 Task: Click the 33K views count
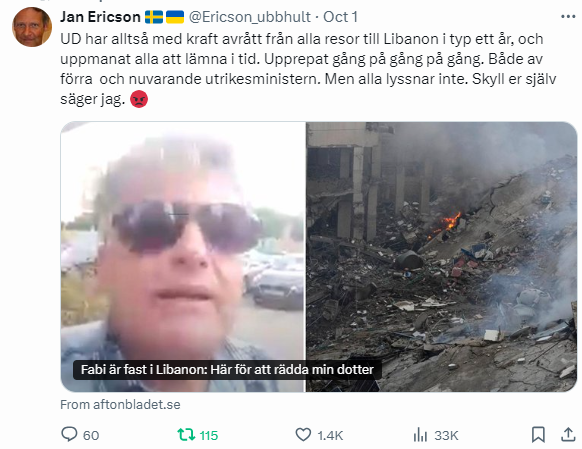tap(446, 435)
